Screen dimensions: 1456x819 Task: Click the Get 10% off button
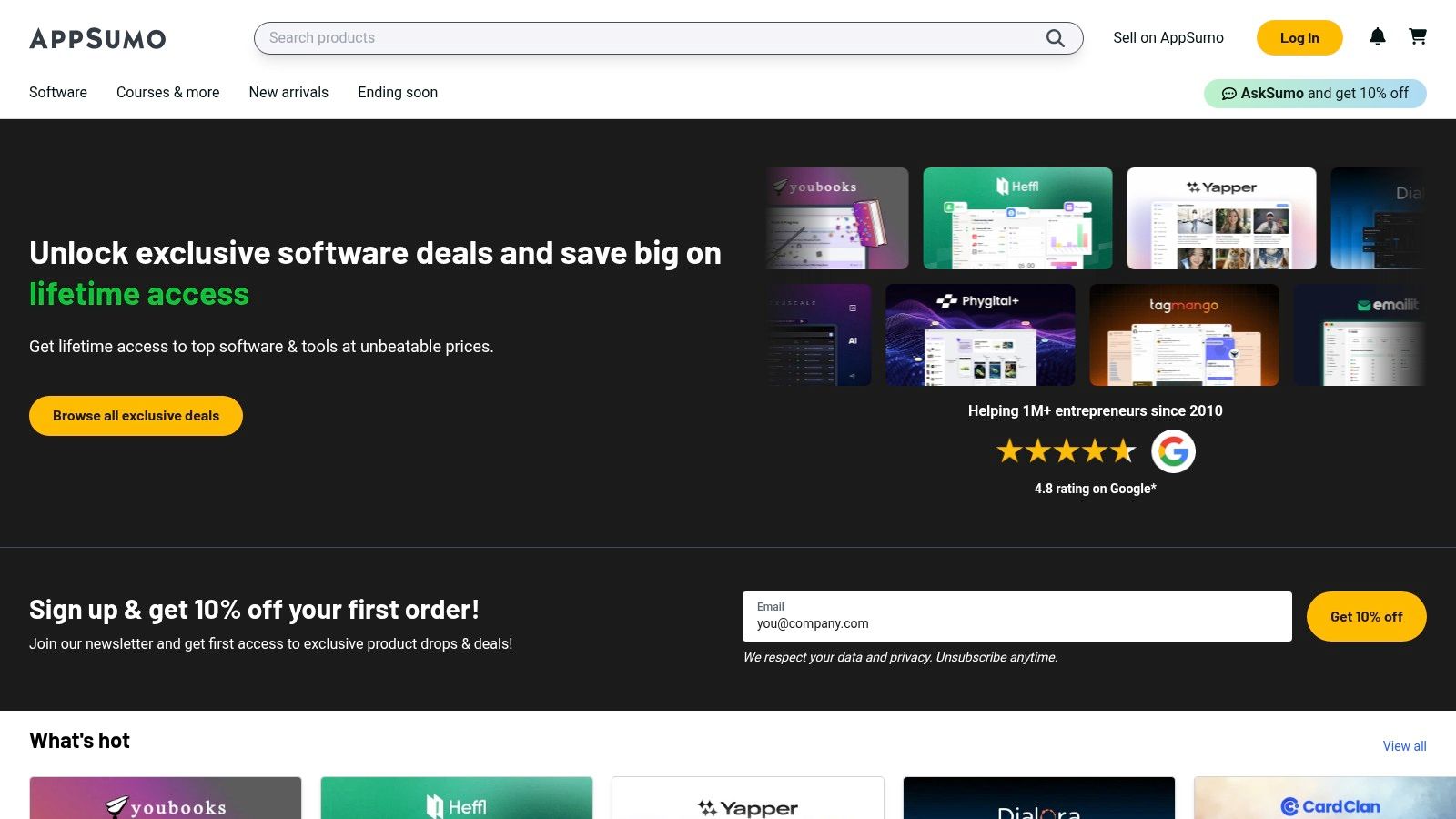[x=1366, y=616]
